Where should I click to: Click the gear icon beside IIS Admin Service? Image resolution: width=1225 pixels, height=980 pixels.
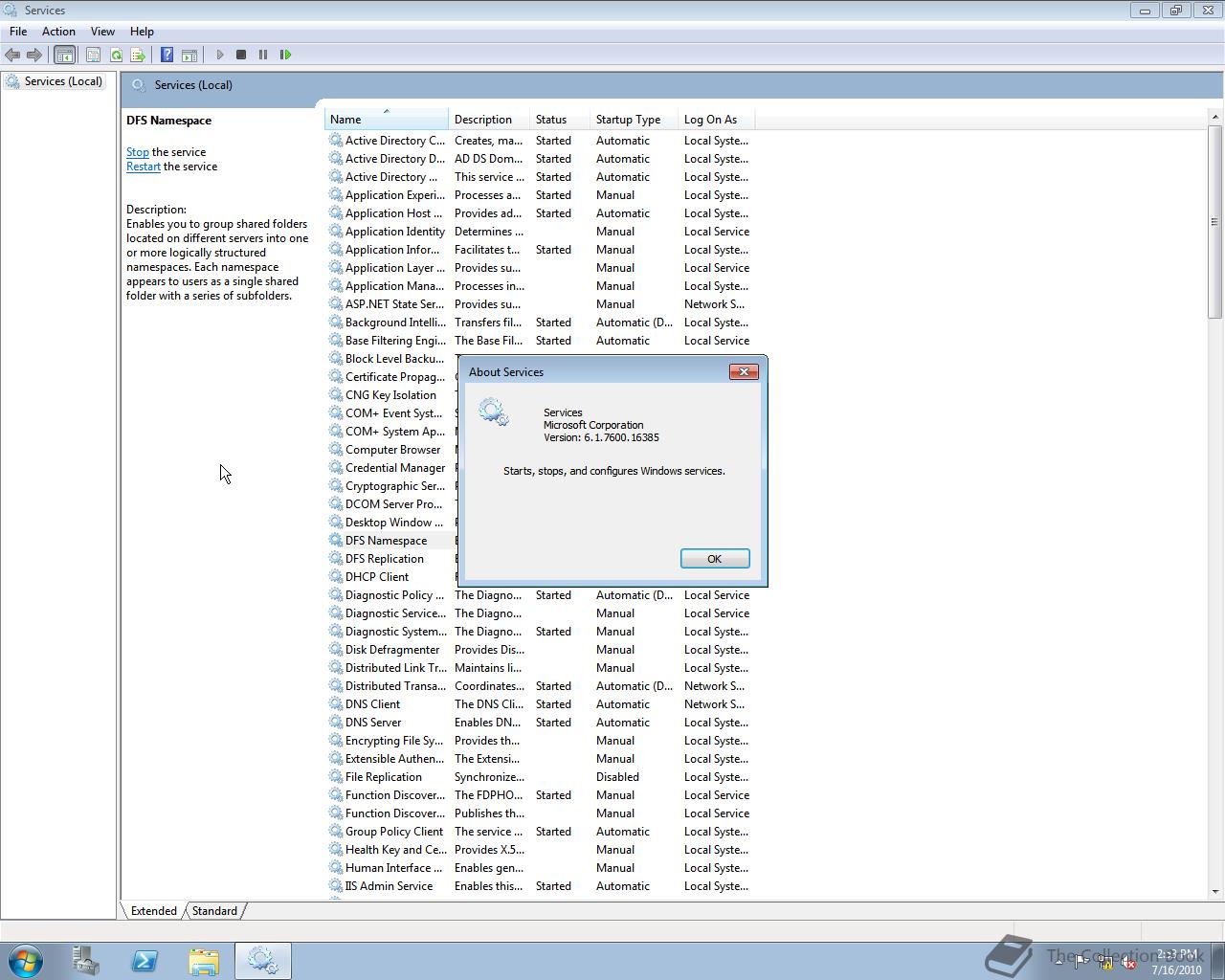[336, 886]
